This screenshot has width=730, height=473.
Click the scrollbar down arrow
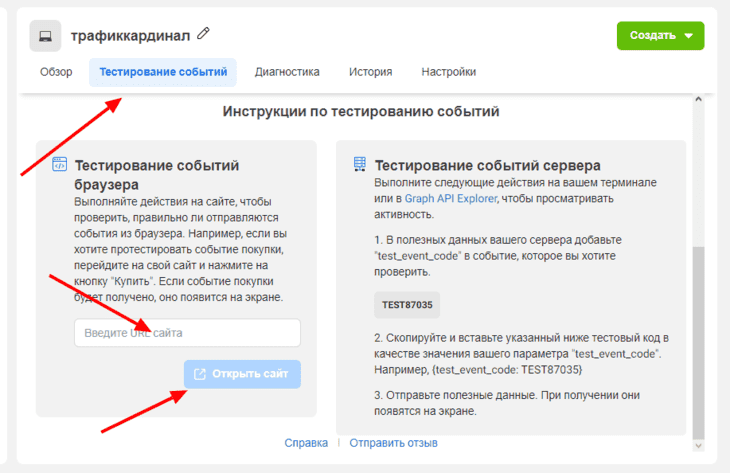tap(698, 446)
